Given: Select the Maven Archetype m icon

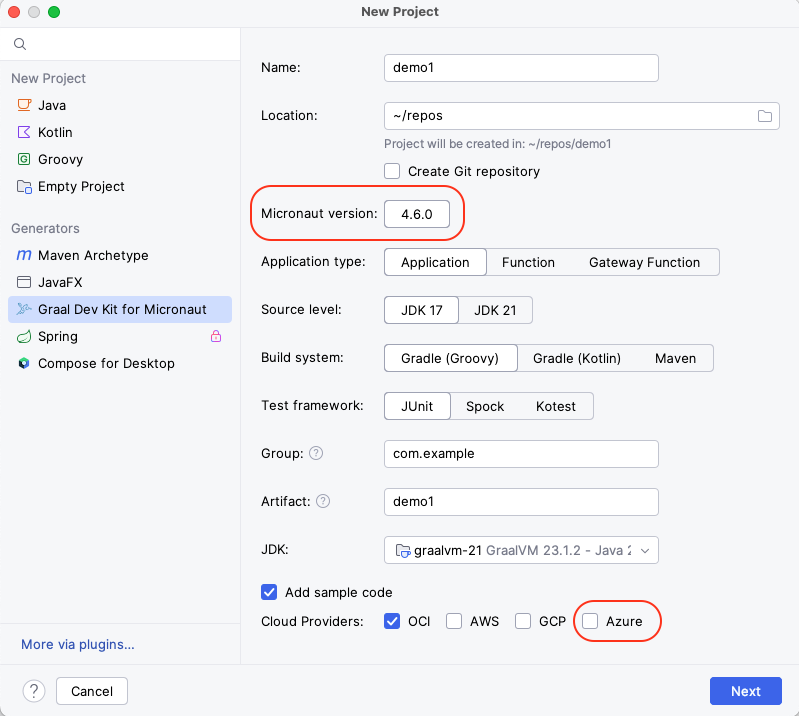Looking at the screenshot, I should (24, 255).
